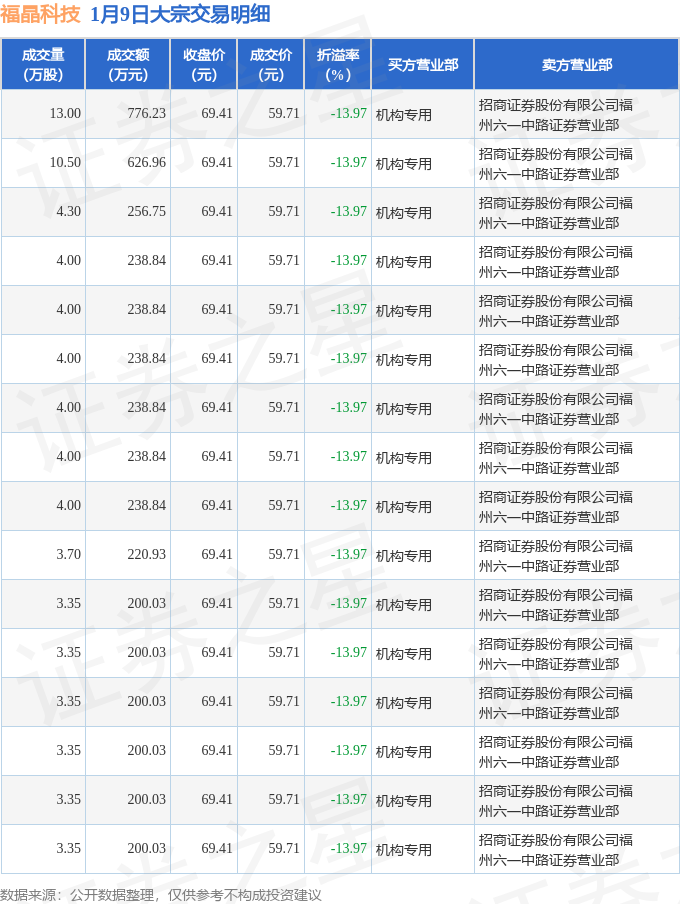Click the seller branch in the 10.50 row
680x904 pixels.
pos(555,162)
